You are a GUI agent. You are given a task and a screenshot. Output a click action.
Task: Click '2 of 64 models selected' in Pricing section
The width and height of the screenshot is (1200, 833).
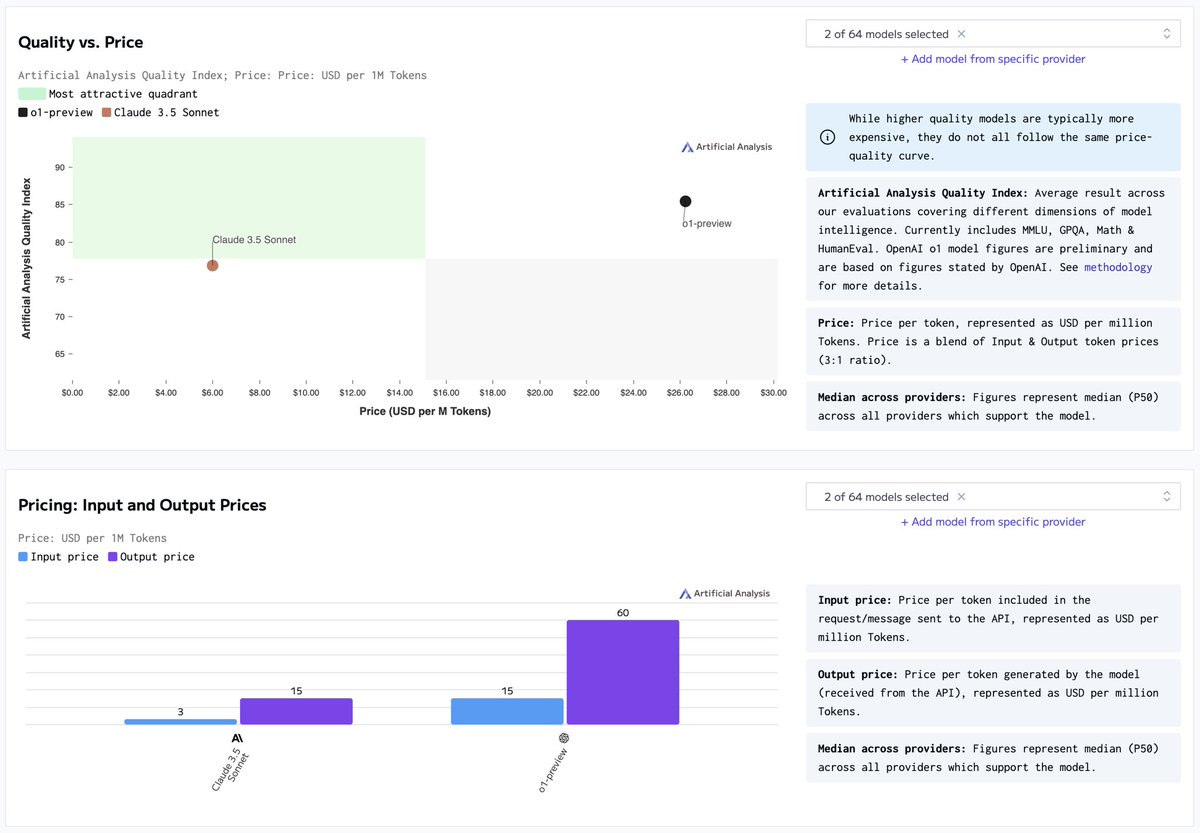[x=886, y=497]
